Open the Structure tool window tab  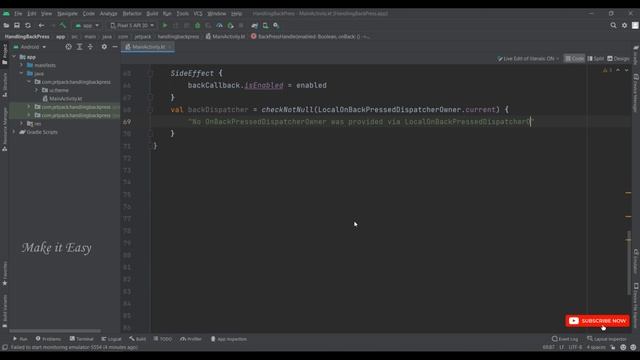4,84
